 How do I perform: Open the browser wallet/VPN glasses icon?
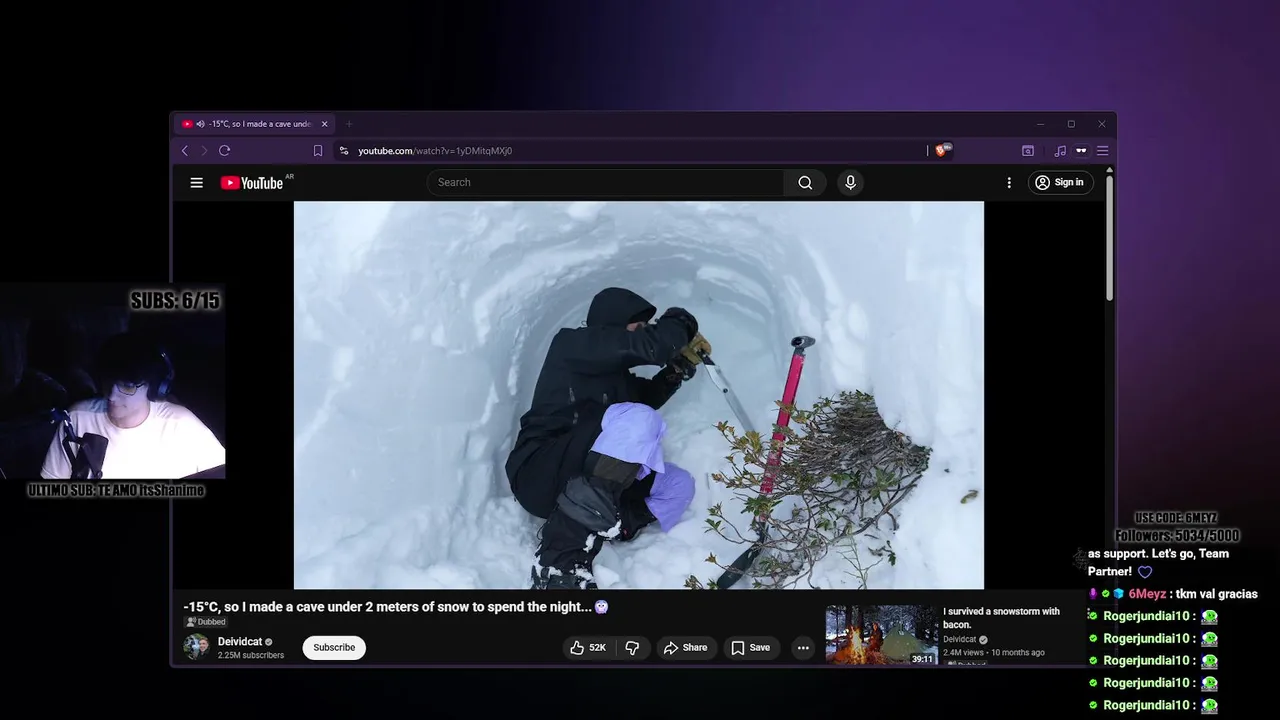(1081, 151)
